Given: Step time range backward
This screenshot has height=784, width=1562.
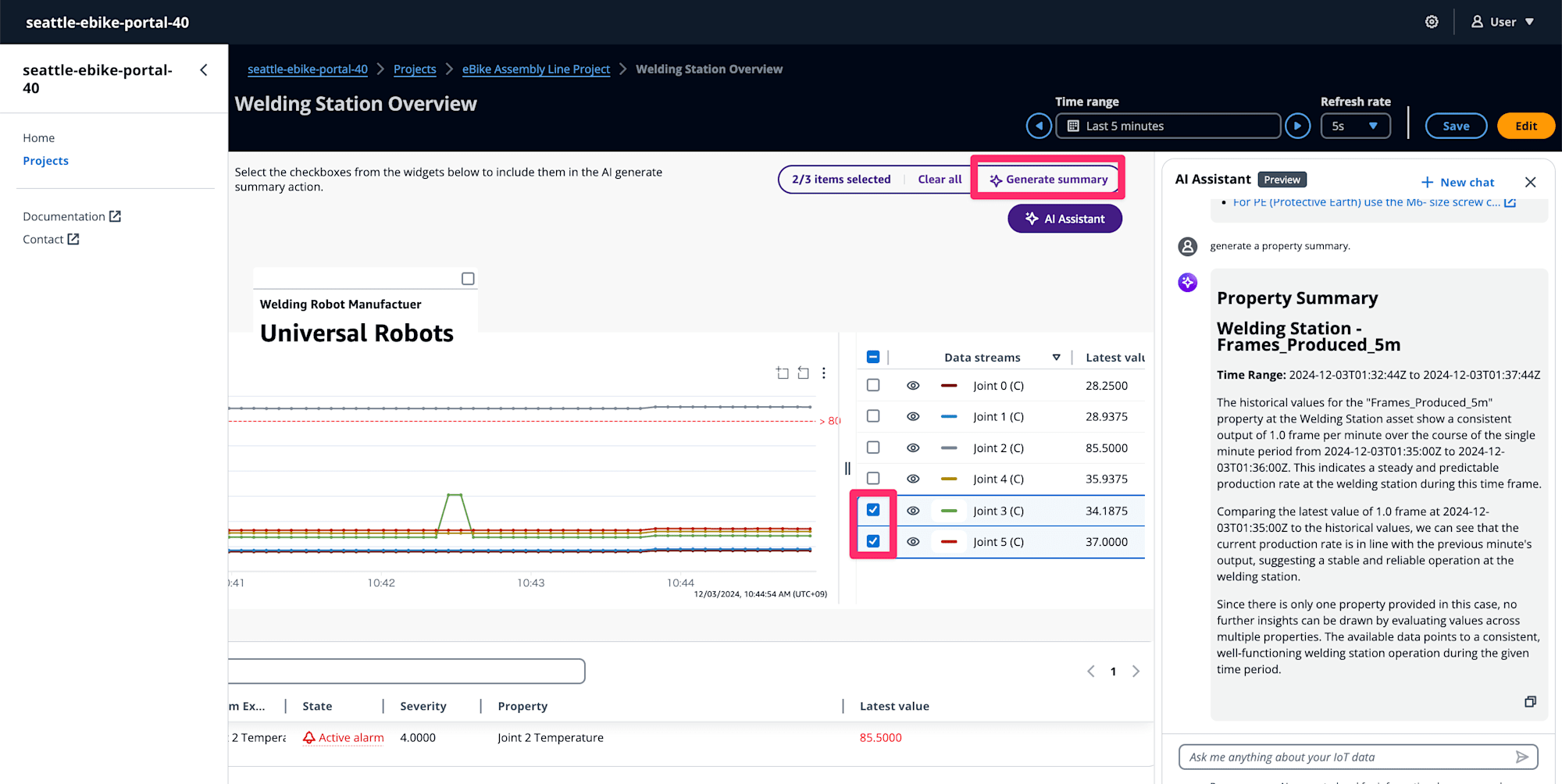Looking at the screenshot, I should coord(1039,126).
